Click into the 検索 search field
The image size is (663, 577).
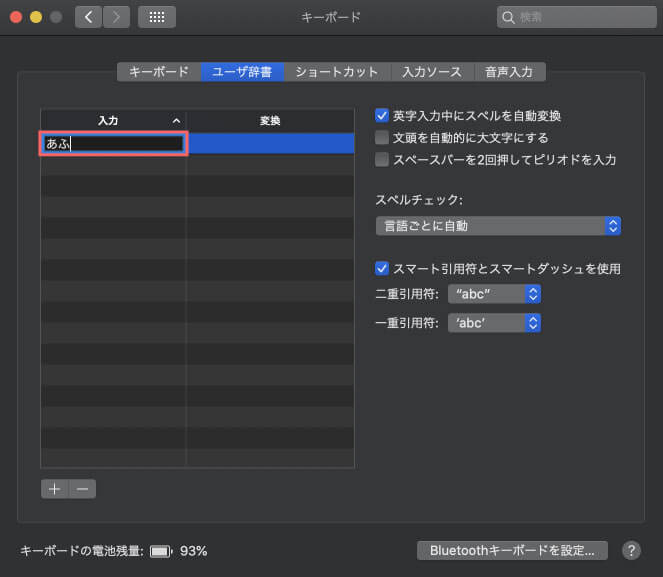tap(577, 17)
